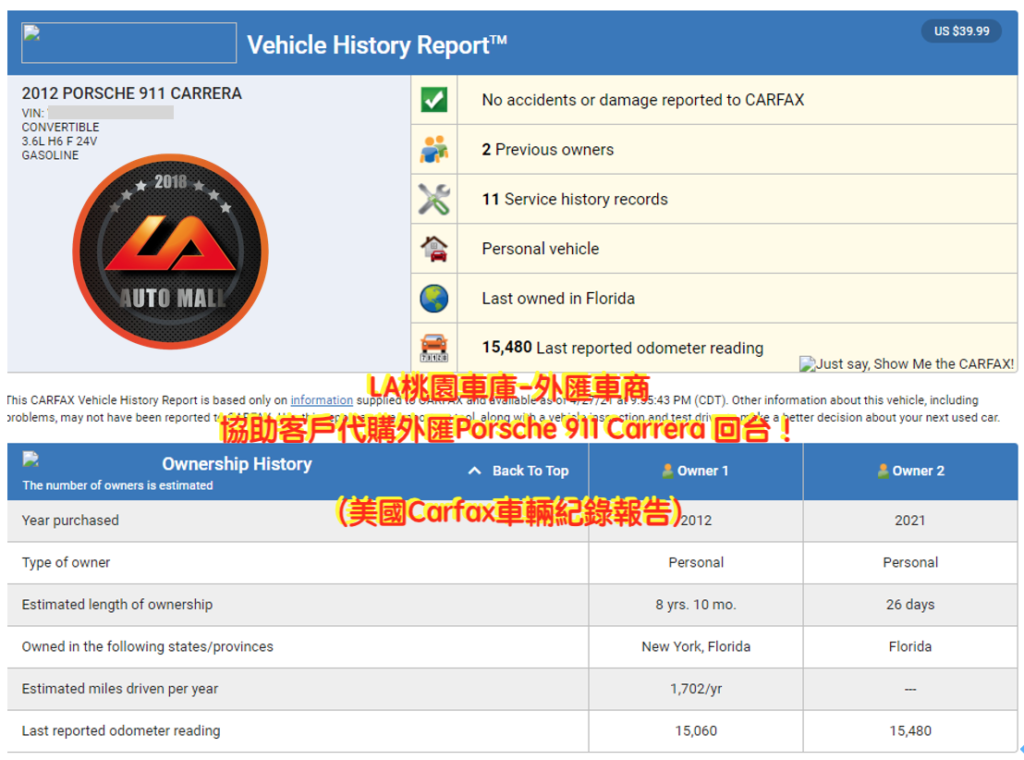Image resolution: width=1024 pixels, height=760 pixels.
Task: Click 'Owned in the following states/provinces' label
Action: (x=148, y=646)
